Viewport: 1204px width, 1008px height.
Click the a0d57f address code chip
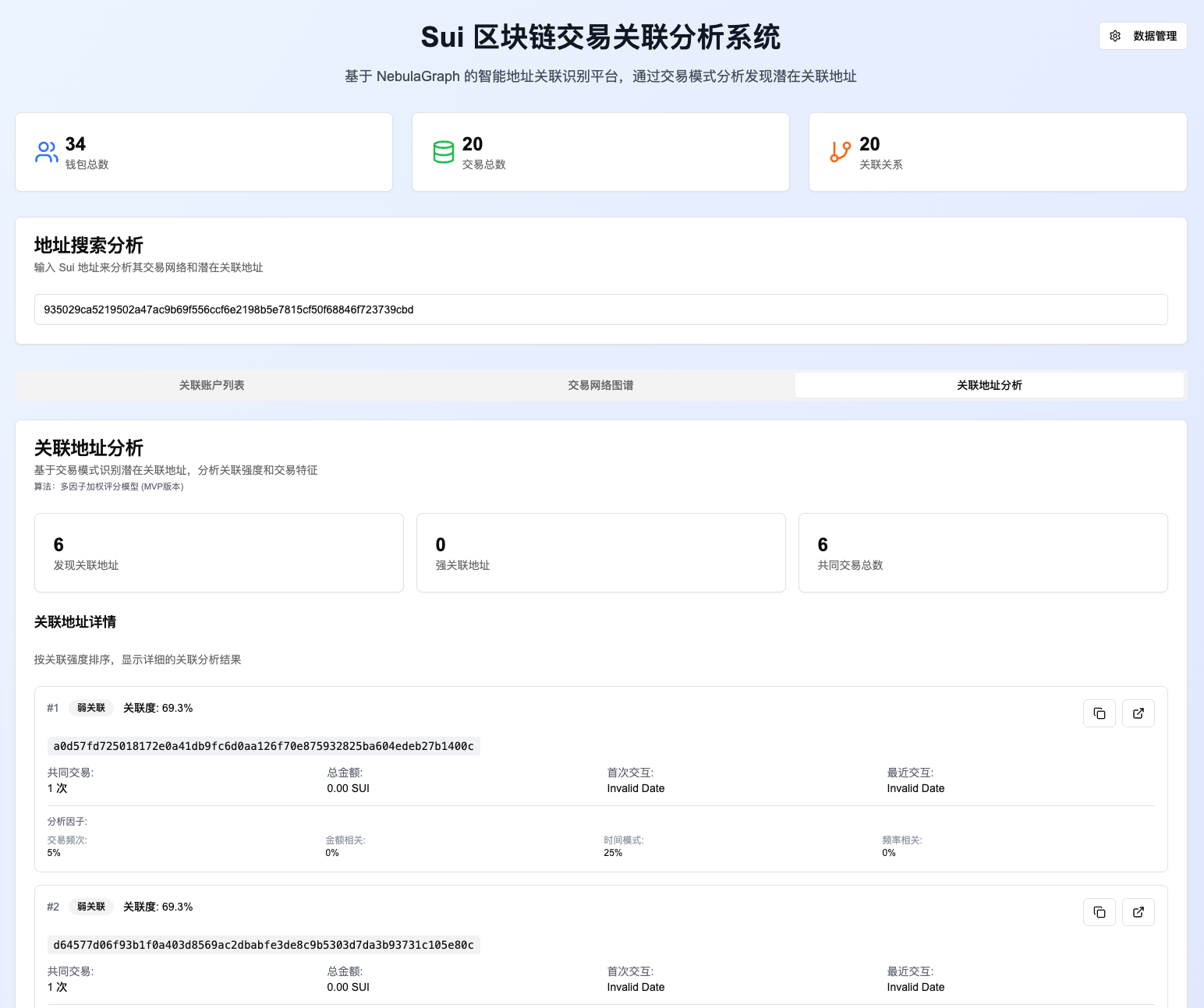(264, 745)
